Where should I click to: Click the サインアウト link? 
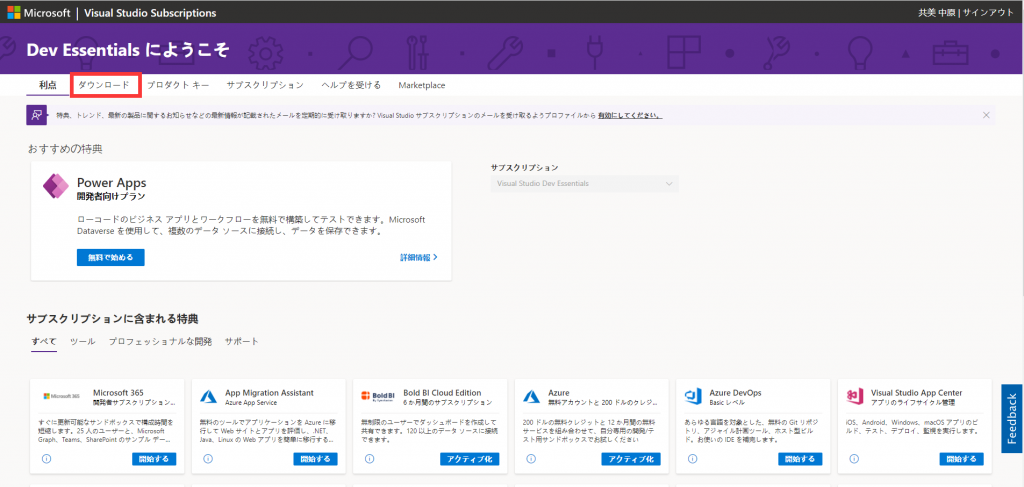pyautogui.click(x=989, y=13)
